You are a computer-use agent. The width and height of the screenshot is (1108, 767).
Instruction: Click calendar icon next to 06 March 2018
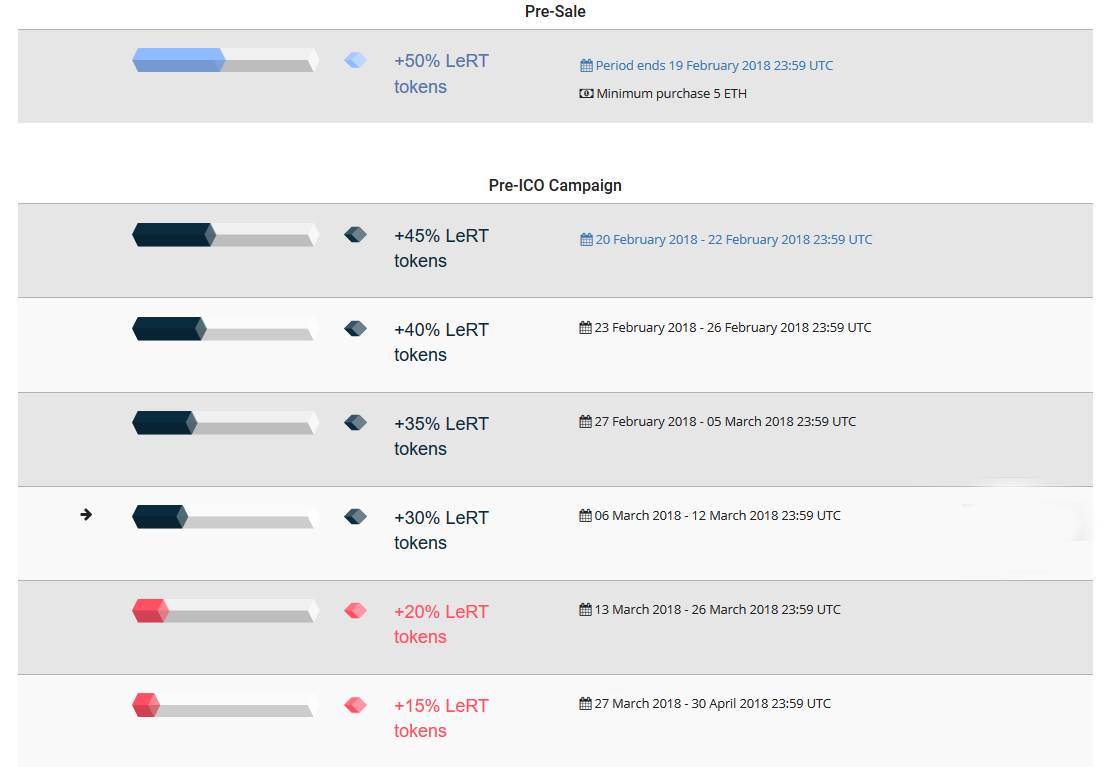[585, 515]
